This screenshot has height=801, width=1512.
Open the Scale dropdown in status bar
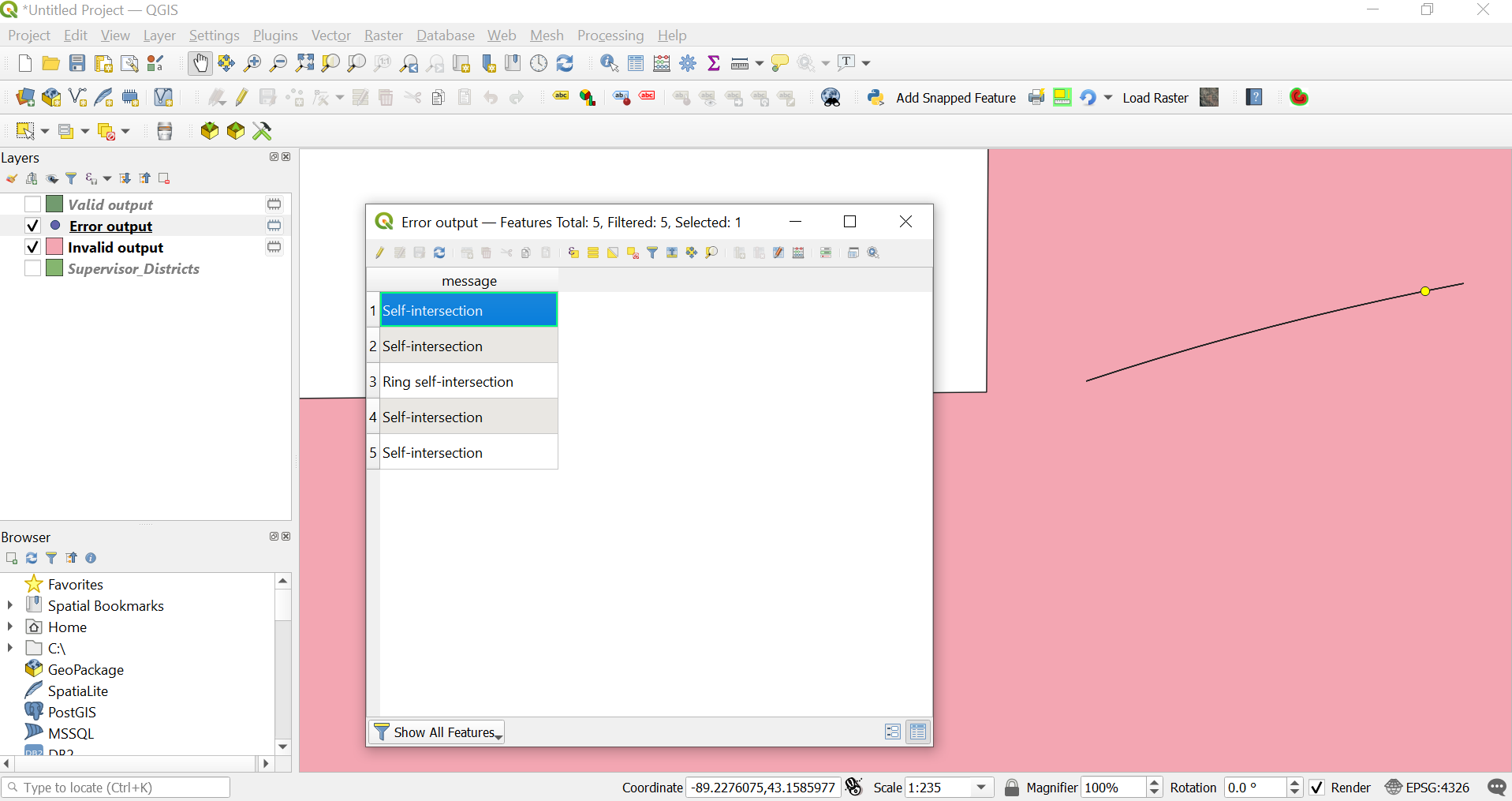pyautogui.click(x=981, y=788)
